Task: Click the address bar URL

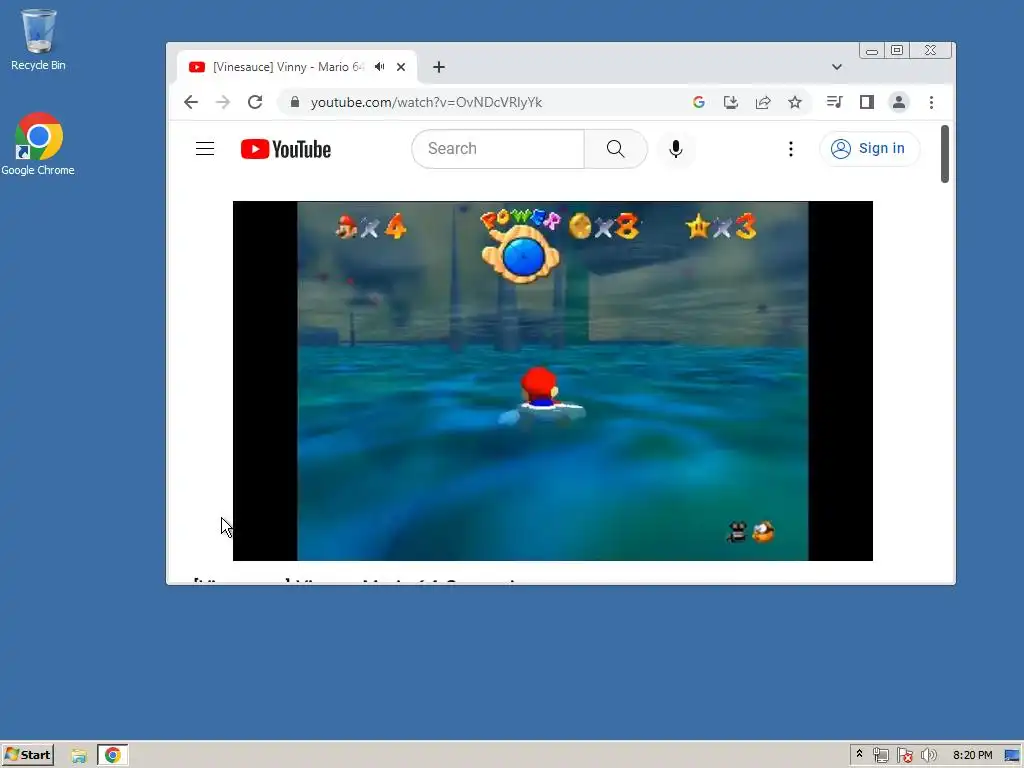Action: click(x=426, y=103)
